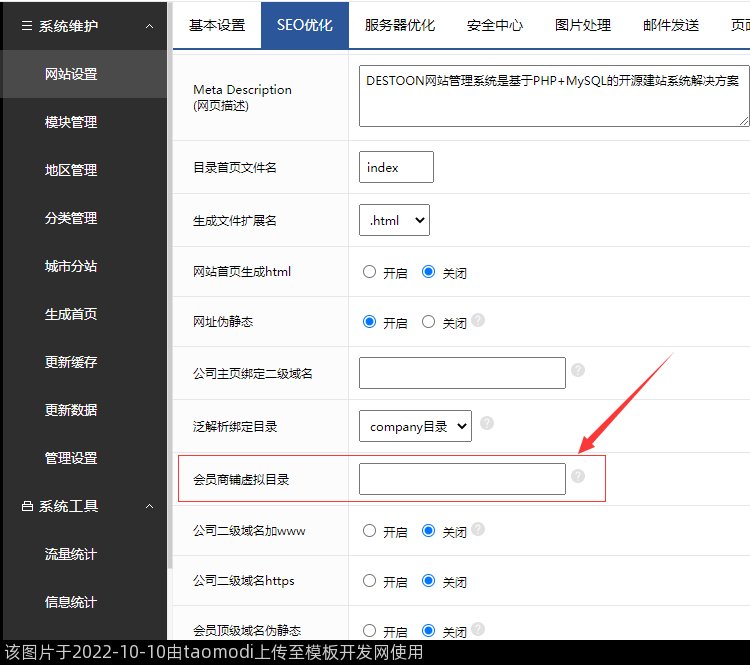Open the company目录 dropdown
Viewport: 750px width, 665px height.
pos(415,426)
